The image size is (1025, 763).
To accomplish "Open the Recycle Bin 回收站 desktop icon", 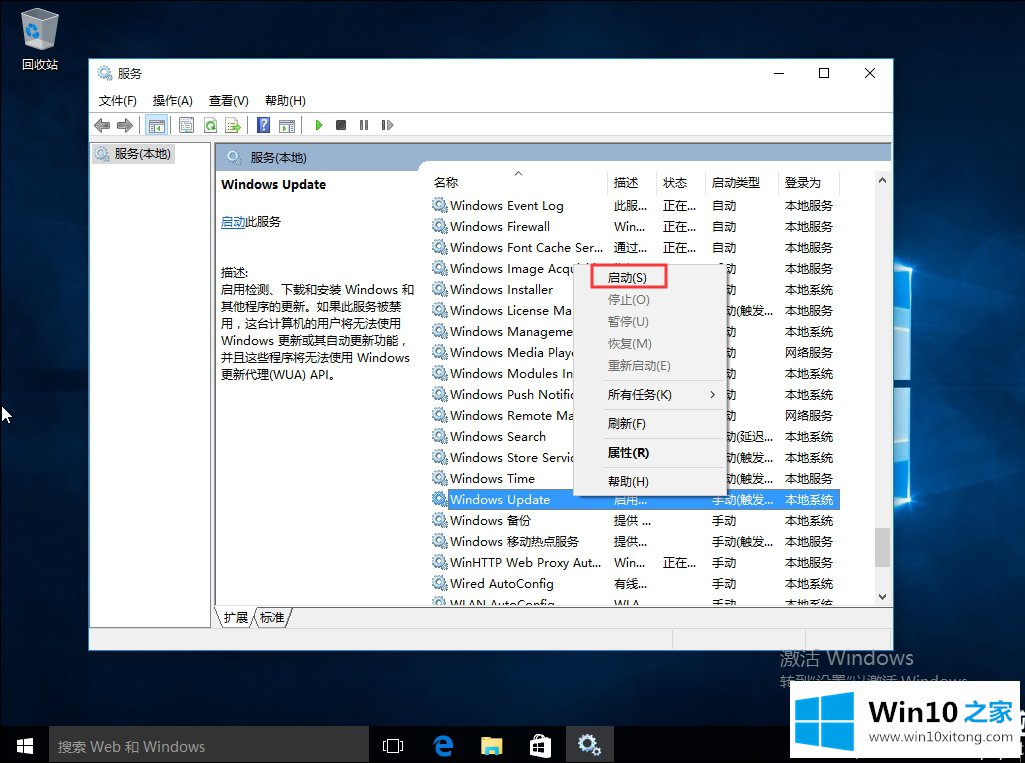I will coord(40,39).
